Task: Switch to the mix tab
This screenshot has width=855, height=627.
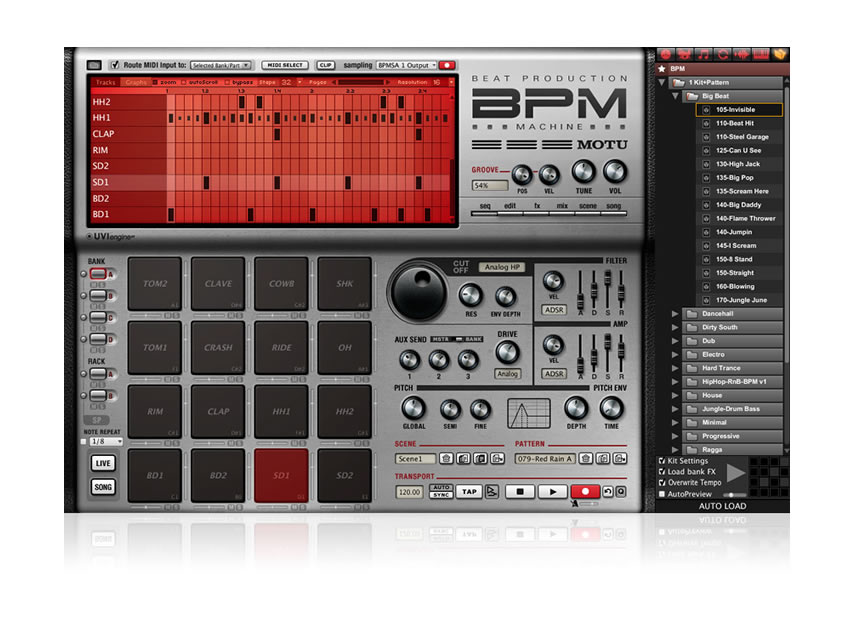Action: (x=562, y=206)
